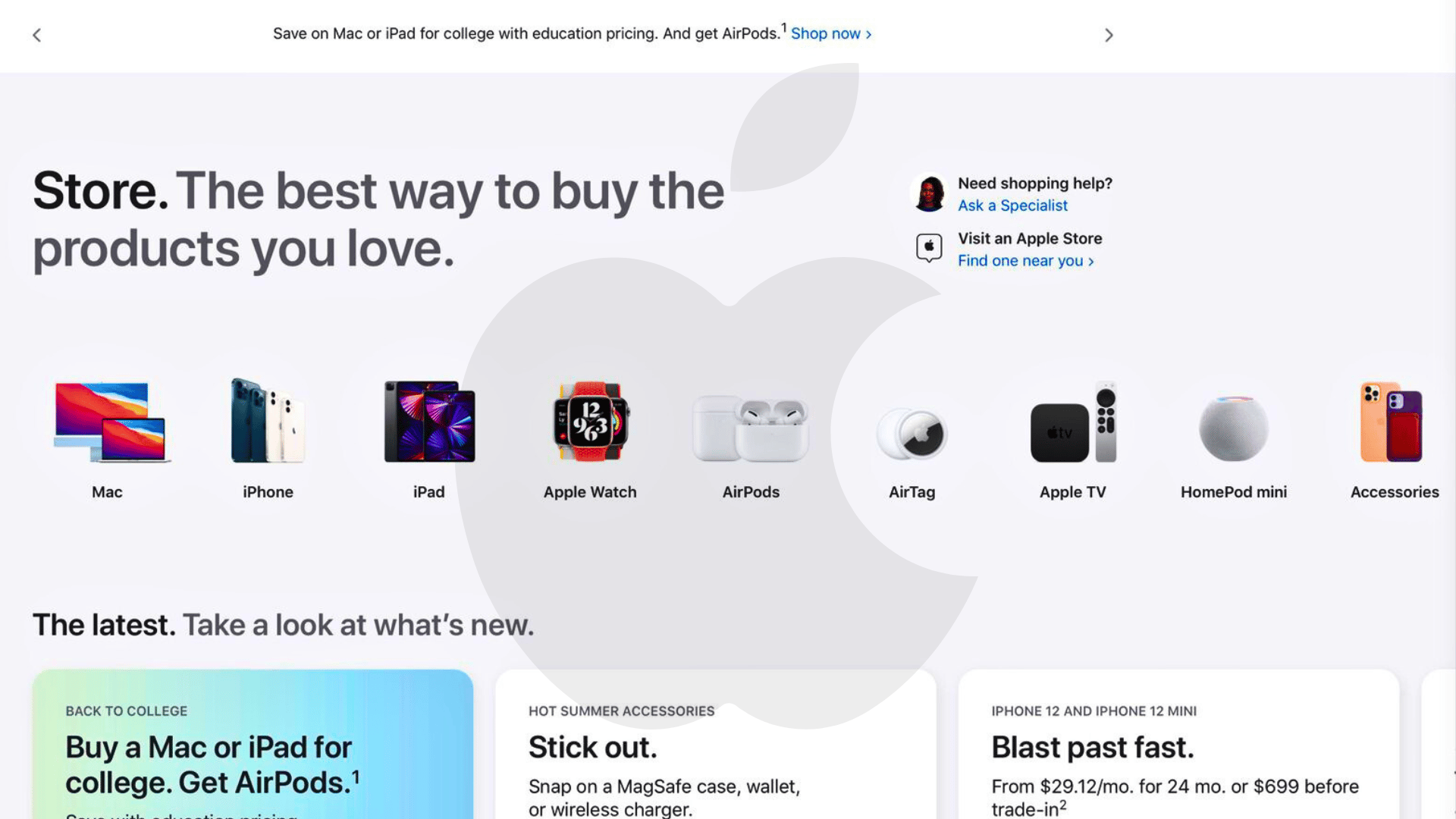1456x819 pixels.
Task: Follow the Find one near you link
Action: pyautogui.click(x=1025, y=261)
